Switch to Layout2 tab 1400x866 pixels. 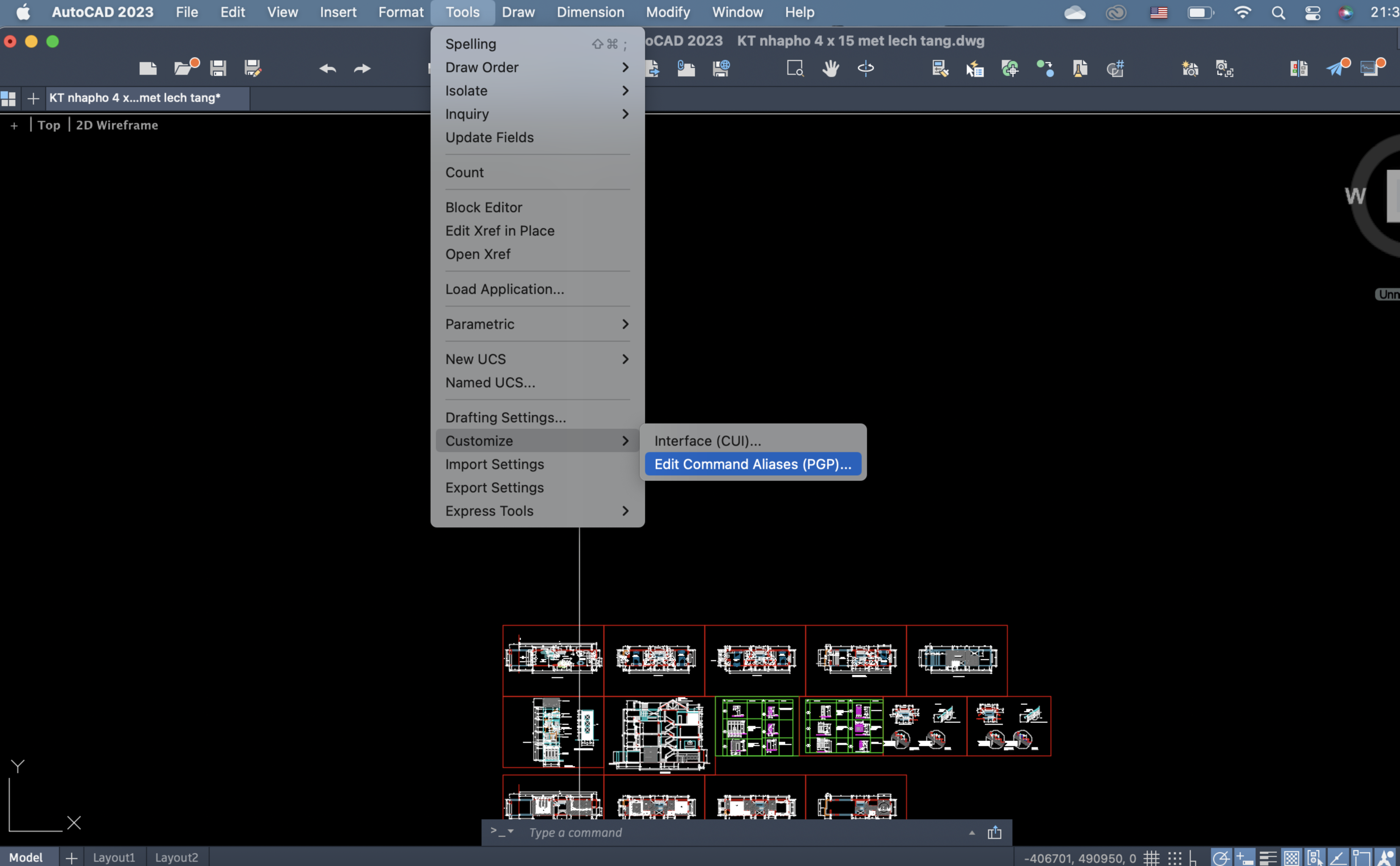(175, 857)
